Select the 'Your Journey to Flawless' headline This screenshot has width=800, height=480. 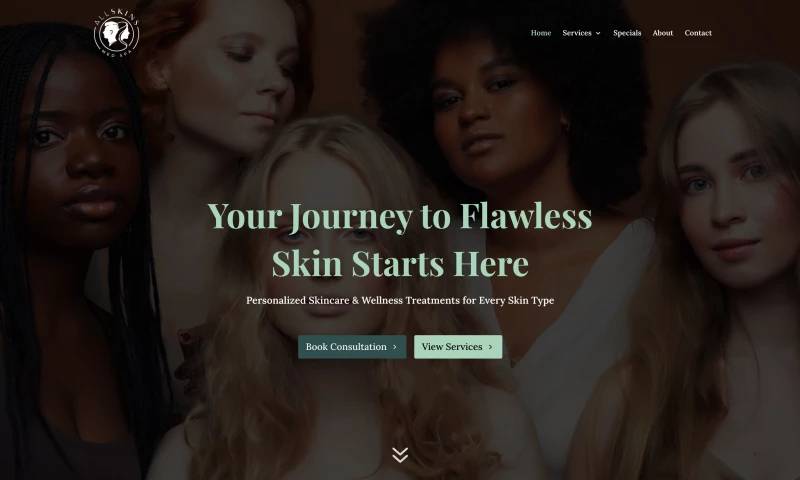click(400, 216)
